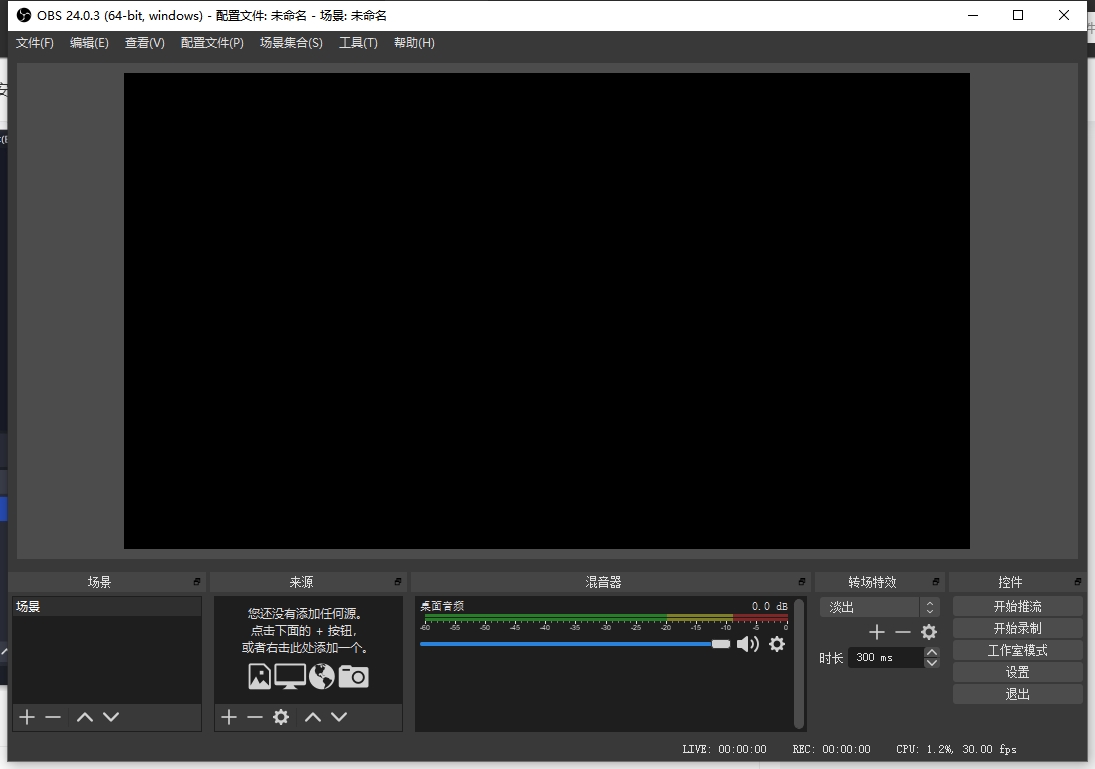Decrease 时长 duration with the down arrow
The width and height of the screenshot is (1095, 769).
[x=932, y=663]
